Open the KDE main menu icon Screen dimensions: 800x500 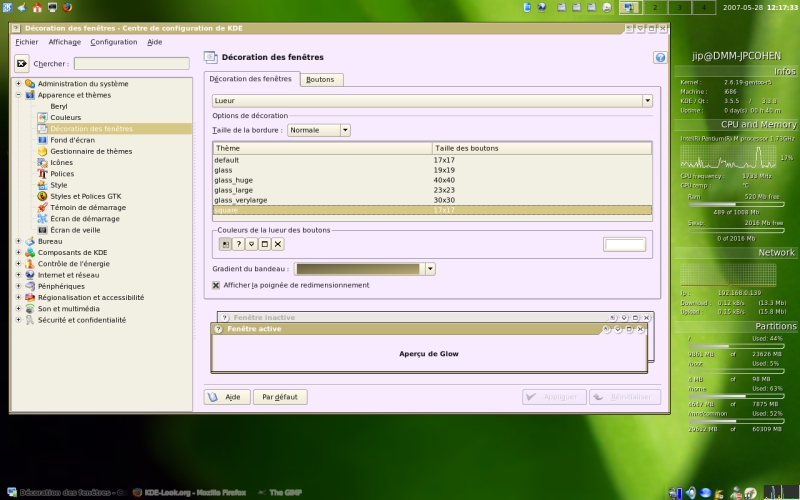coord(7,7)
